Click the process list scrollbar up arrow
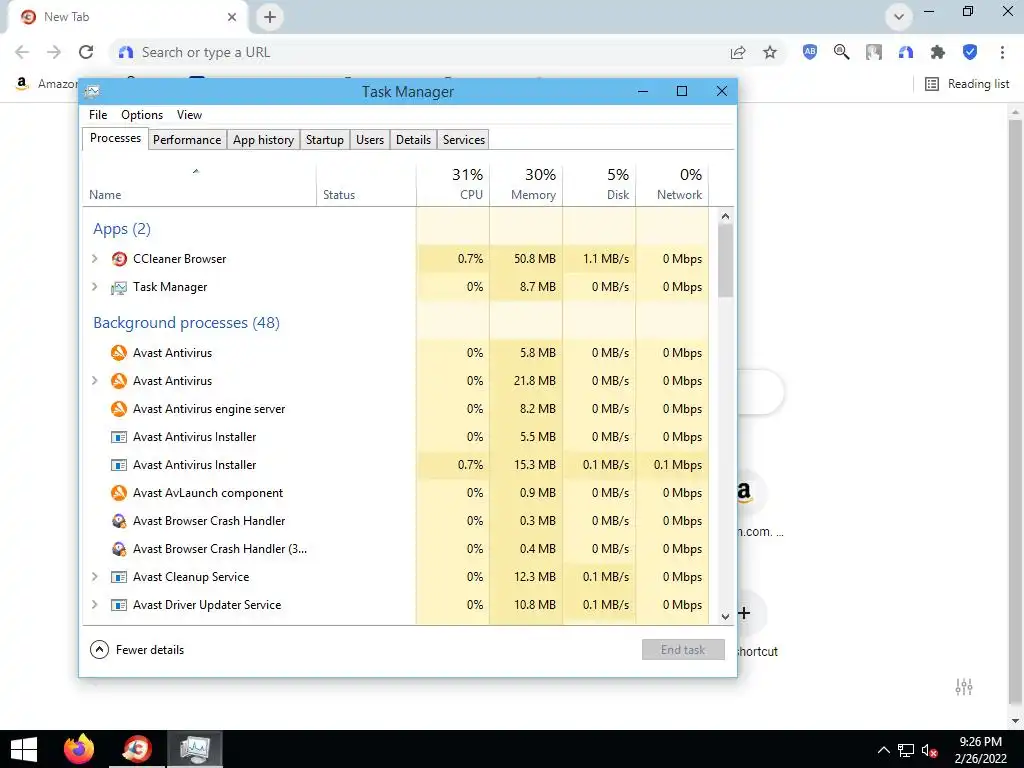Screen dimensions: 1024x768 (725, 216)
